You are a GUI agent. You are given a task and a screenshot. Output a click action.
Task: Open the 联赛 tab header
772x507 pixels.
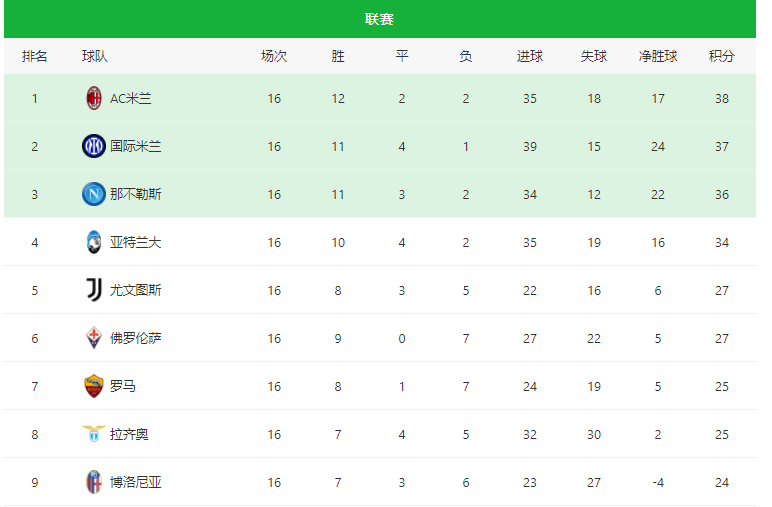(379, 19)
